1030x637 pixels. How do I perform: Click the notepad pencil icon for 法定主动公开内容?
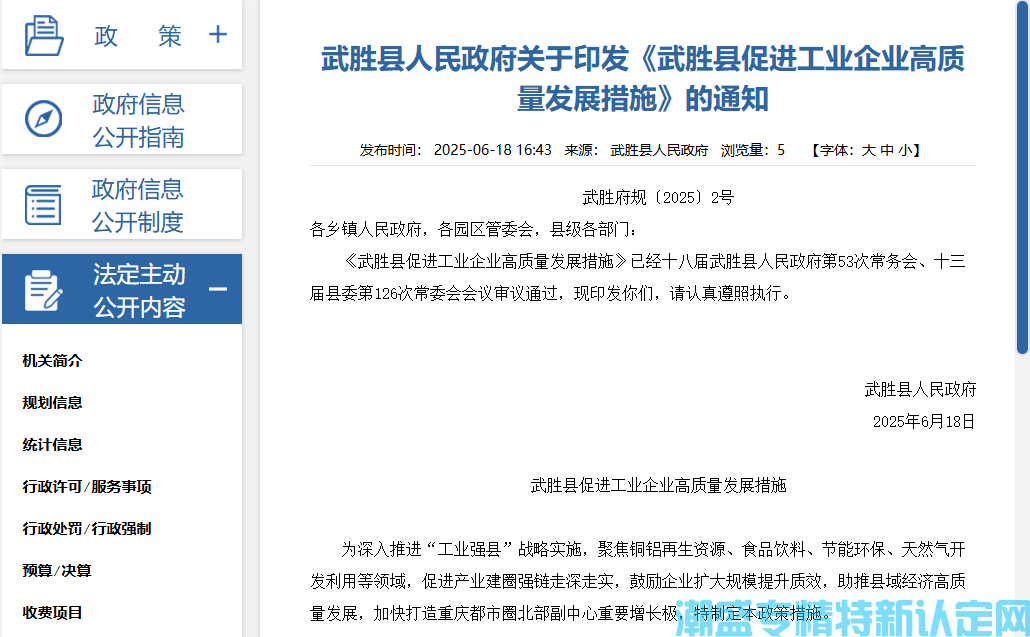[43, 290]
